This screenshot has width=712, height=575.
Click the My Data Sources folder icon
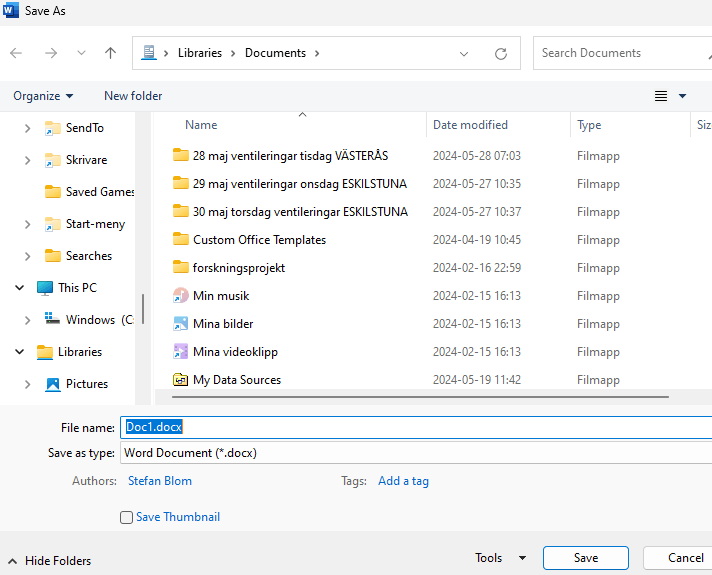coord(180,380)
